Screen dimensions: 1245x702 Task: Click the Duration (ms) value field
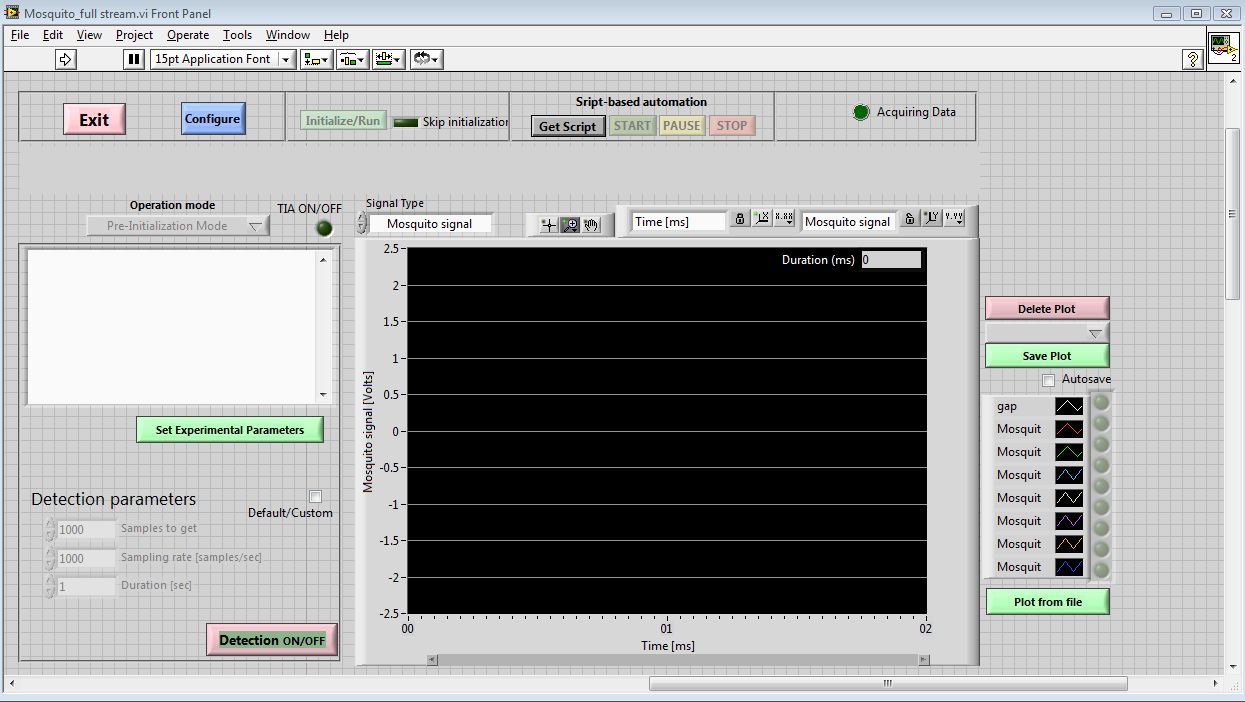pos(891,260)
